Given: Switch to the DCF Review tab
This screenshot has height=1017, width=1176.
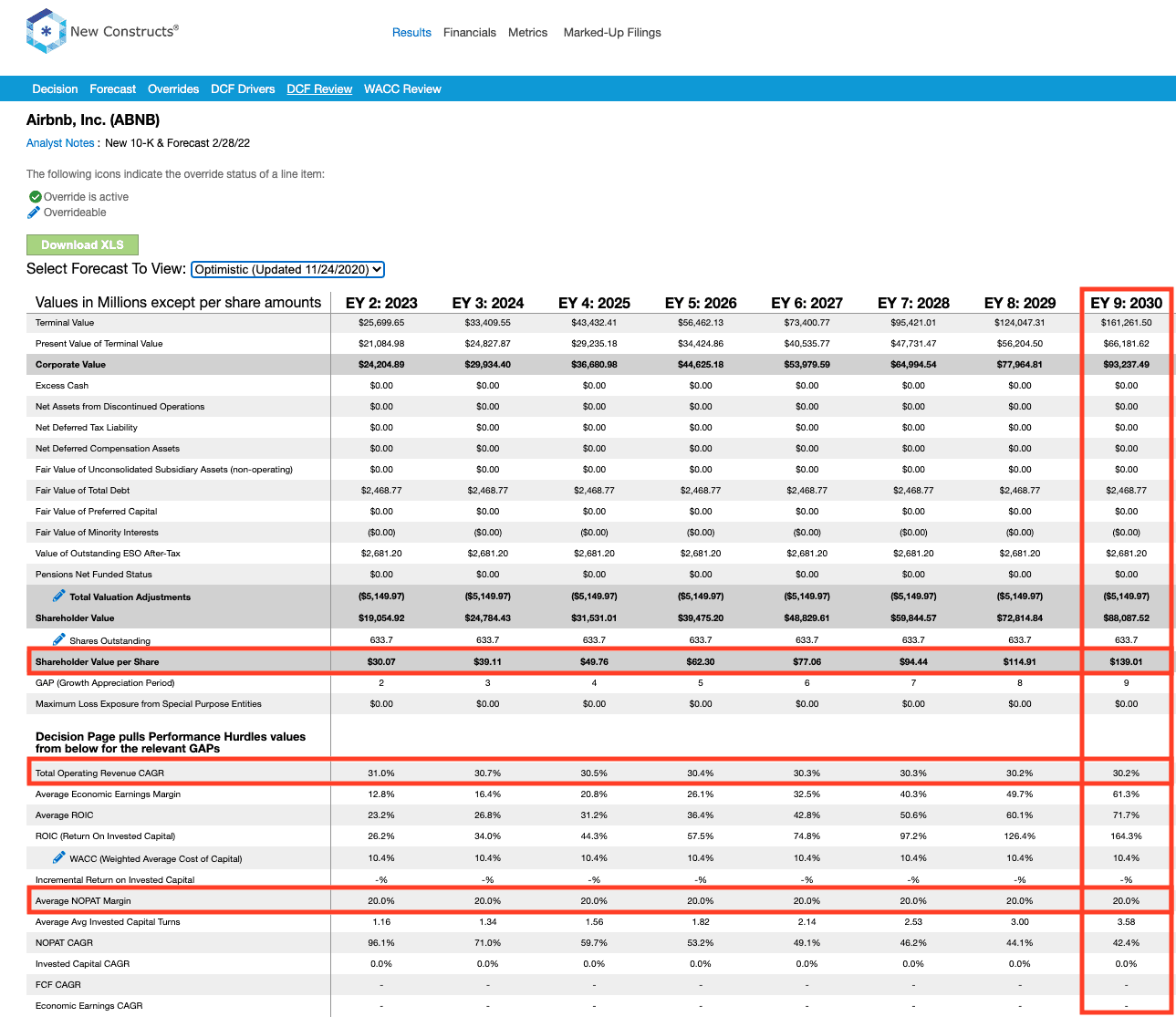Looking at the screenshot, I should point(319,88).
